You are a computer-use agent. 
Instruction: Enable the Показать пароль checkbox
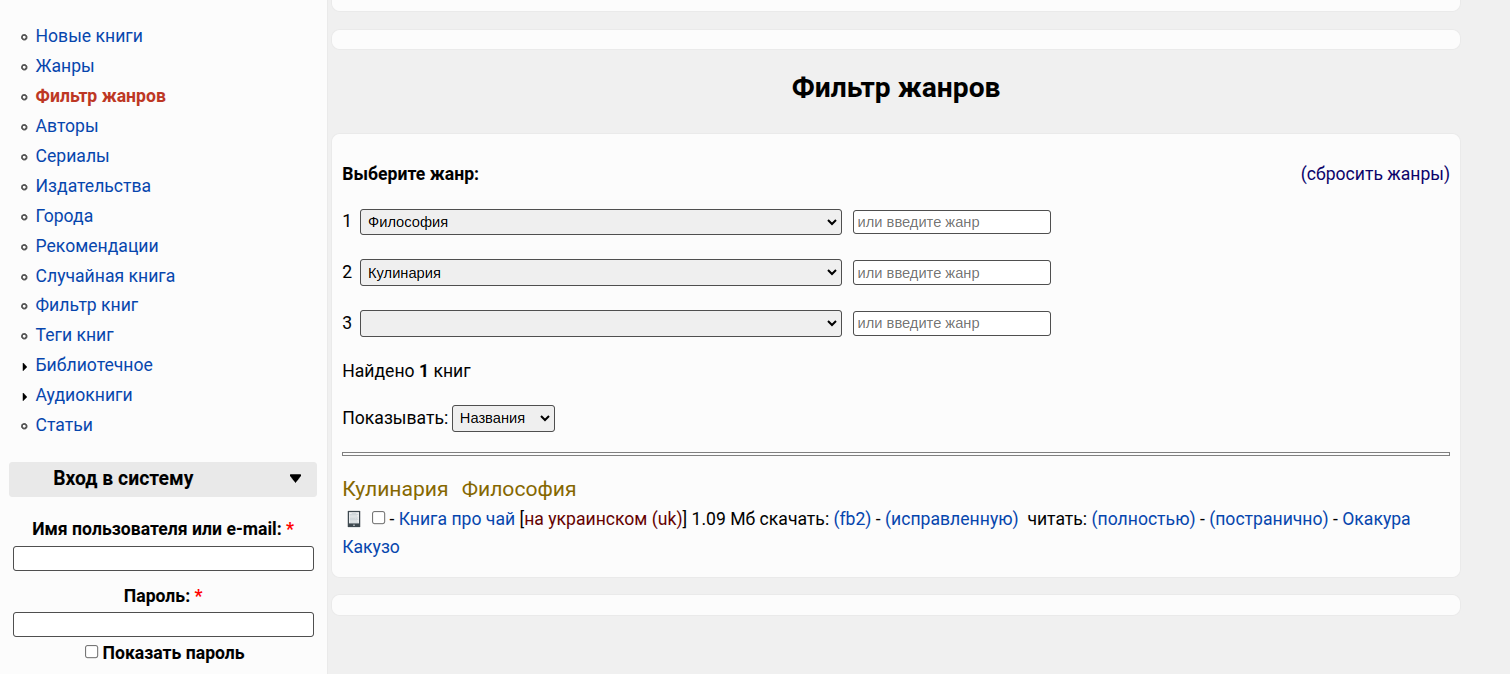(x=92, y=652)
